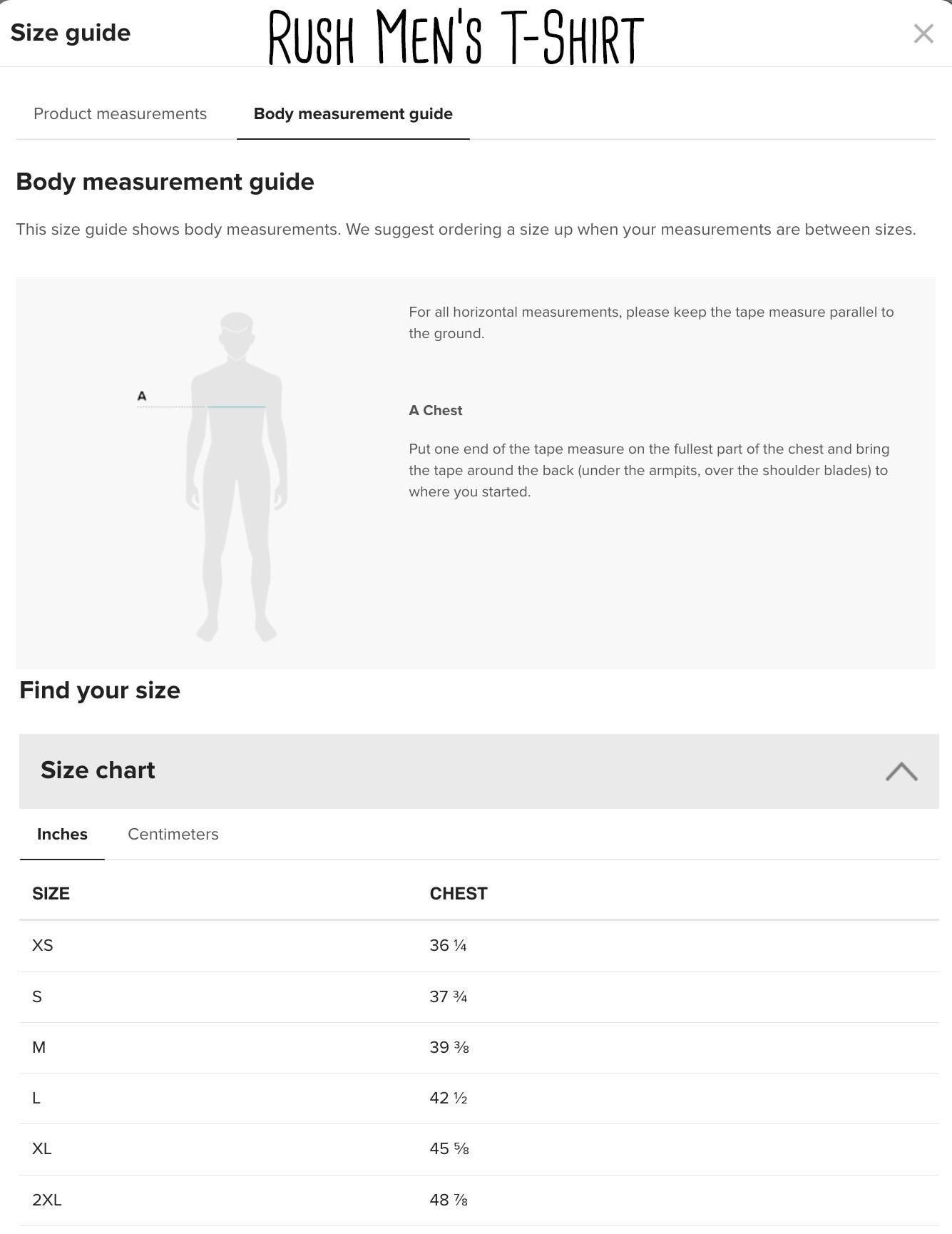Switch to the Product measurements tab
952x1234 pixels.
[x=120, y=113]
